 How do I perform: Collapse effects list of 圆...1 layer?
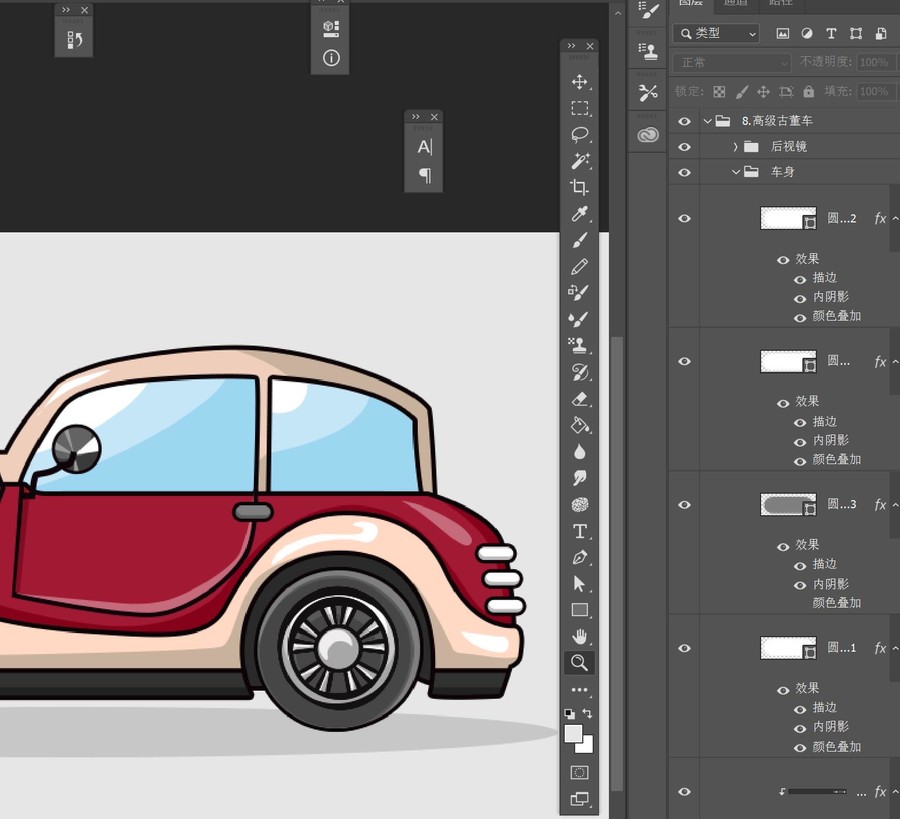point(895,648)
